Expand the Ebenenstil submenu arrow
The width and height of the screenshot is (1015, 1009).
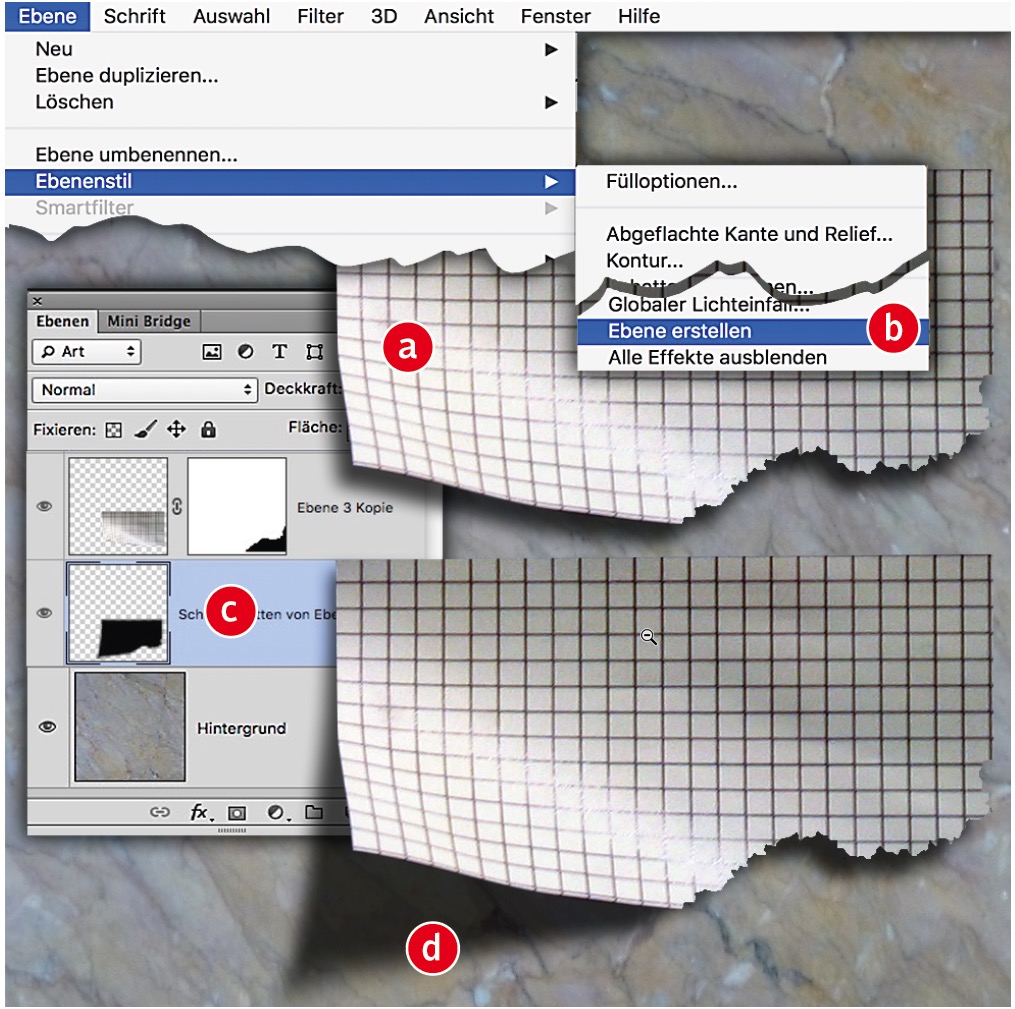click(551, 182)
